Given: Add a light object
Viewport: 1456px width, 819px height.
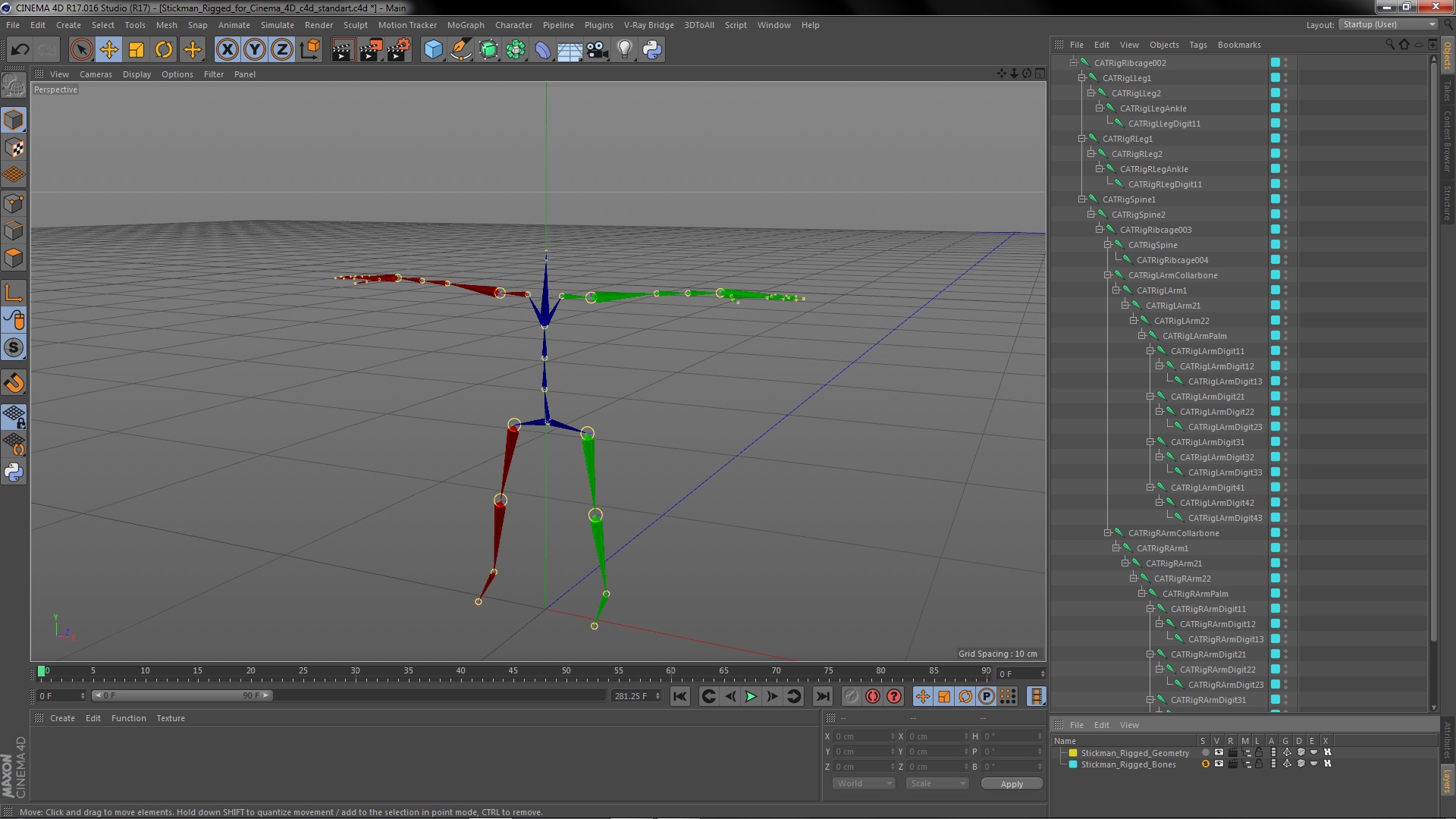Looking at the screenshot, I should click(624, 50).
